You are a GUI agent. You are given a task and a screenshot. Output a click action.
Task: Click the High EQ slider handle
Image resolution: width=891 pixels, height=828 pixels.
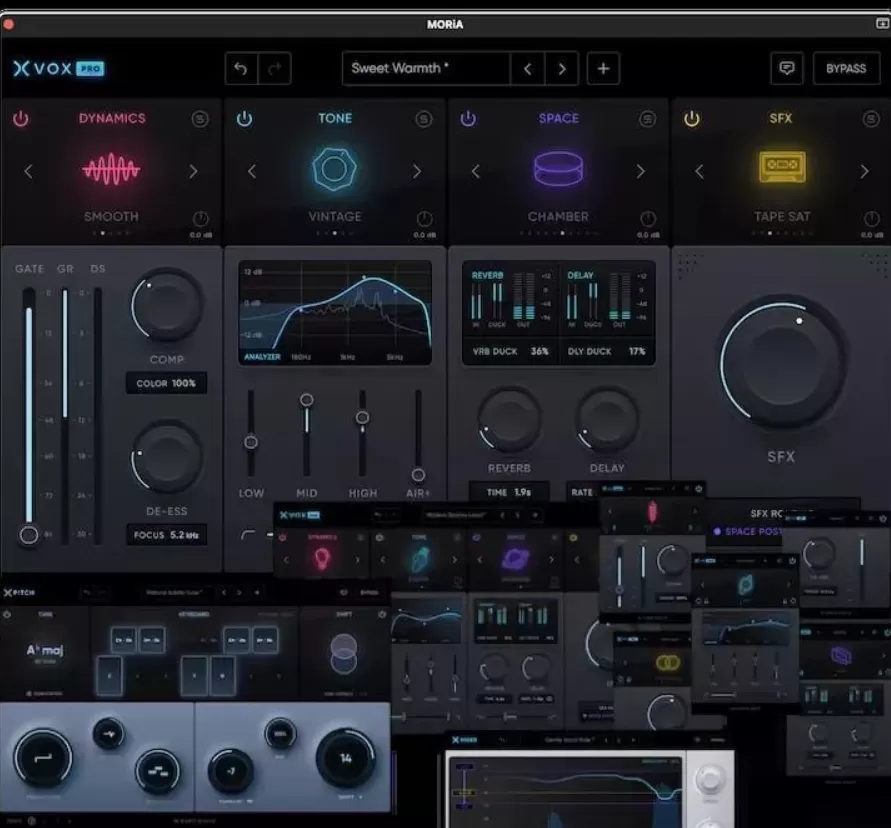(x=362, y=418)
